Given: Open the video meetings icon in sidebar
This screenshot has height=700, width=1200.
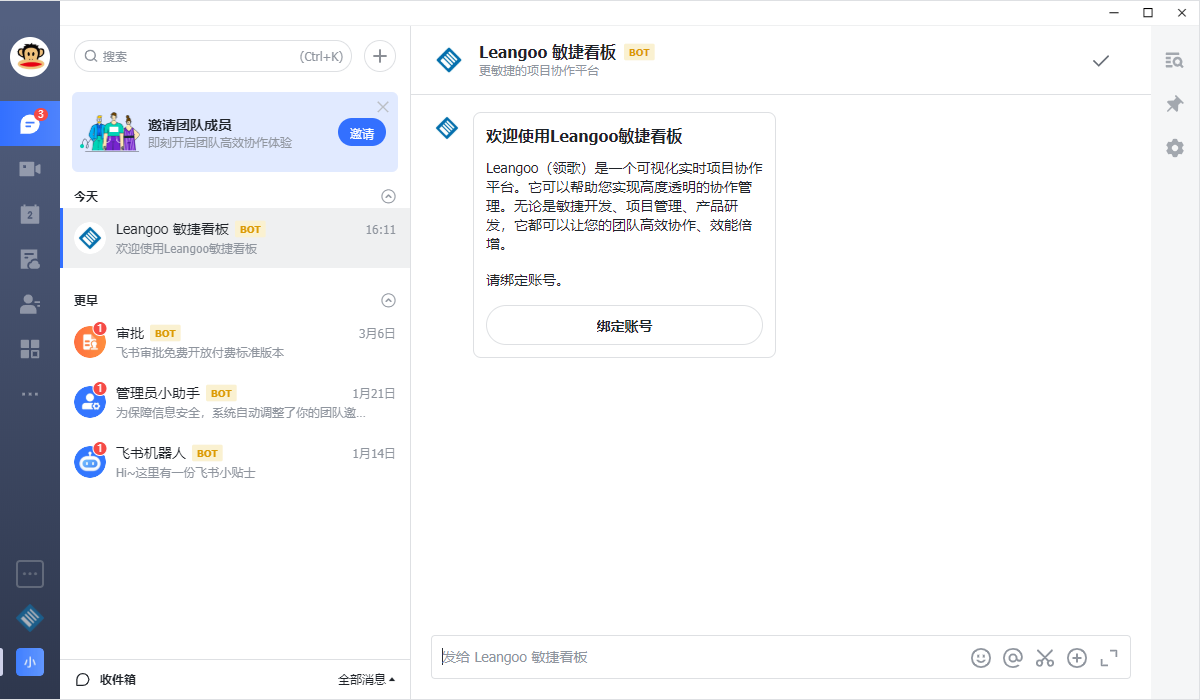Looking at the screenshot, I should click(x=30, y=169).
